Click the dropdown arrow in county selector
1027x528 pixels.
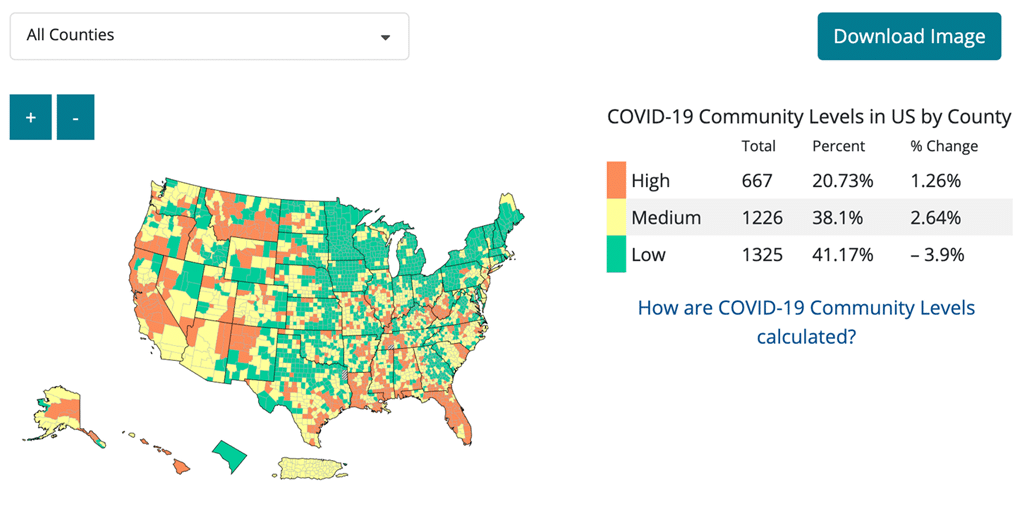pyautogui.click(x=386, y=37)
